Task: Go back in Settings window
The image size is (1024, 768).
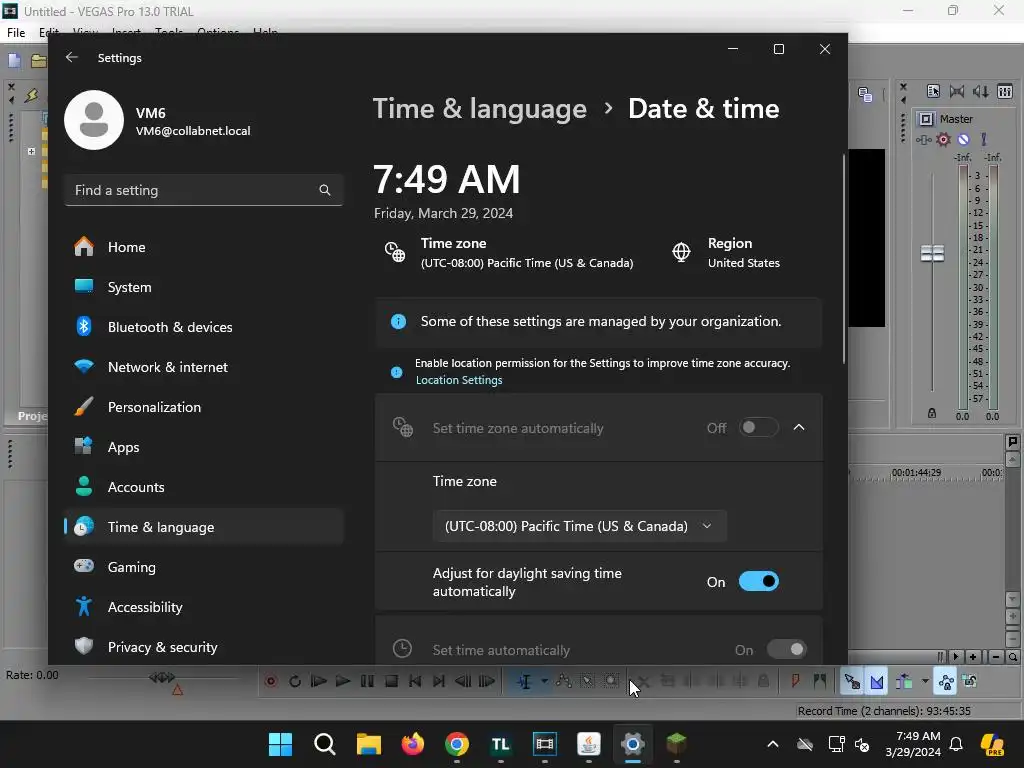Action: (72, 57)
